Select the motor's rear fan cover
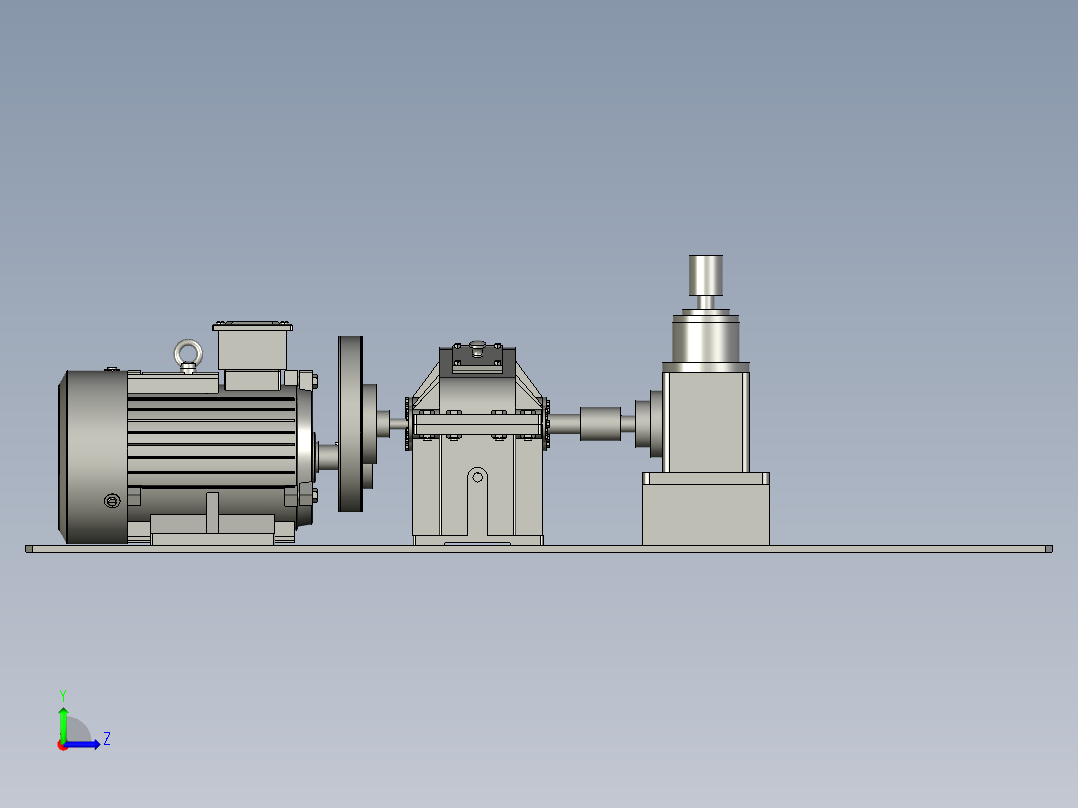Screen dimensions: 1078x808 (93, 457)
